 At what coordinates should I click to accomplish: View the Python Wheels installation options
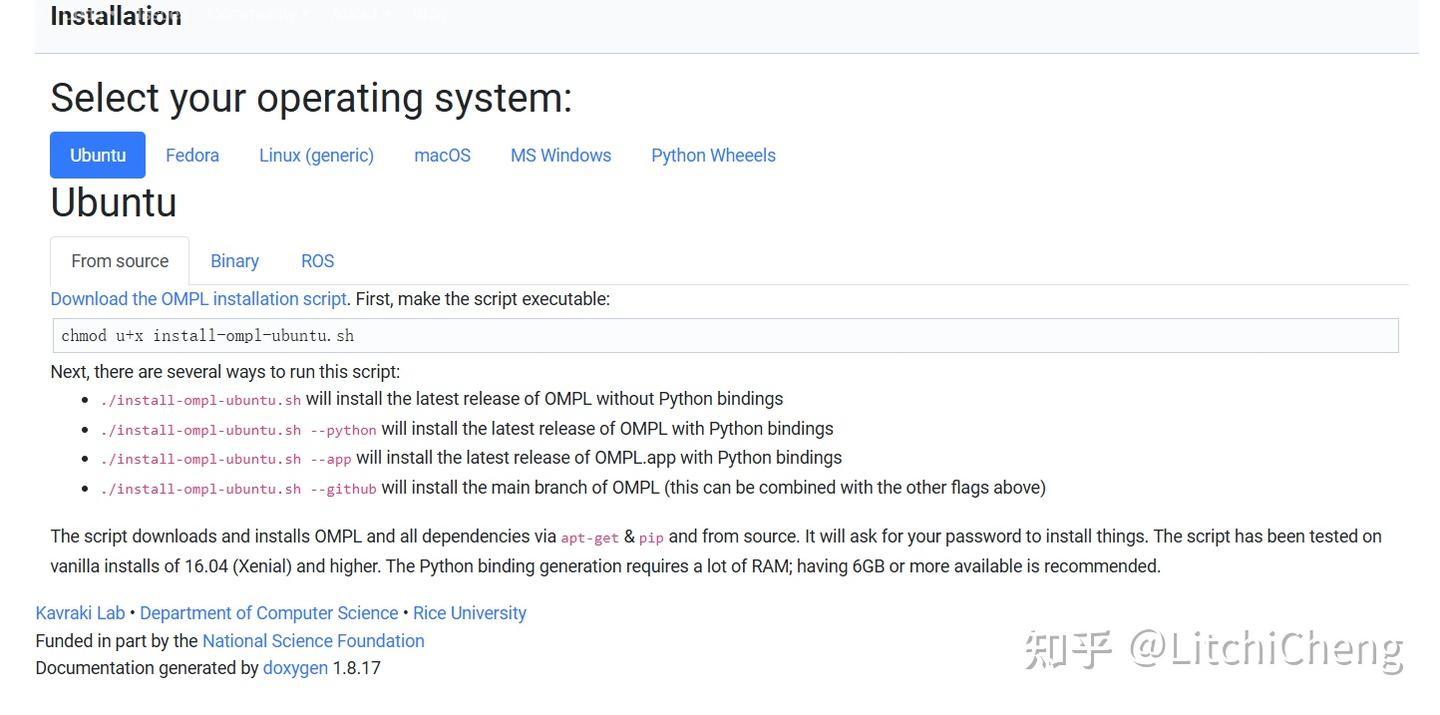(x=713, y=155)
